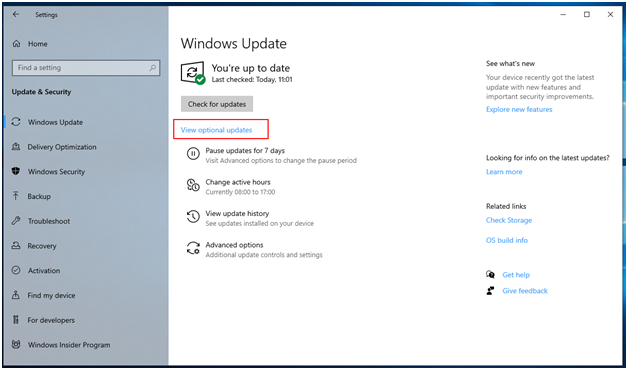Click in the Find a setting search box
Screen dimensions: 628x370
click(x=86, y=68)
